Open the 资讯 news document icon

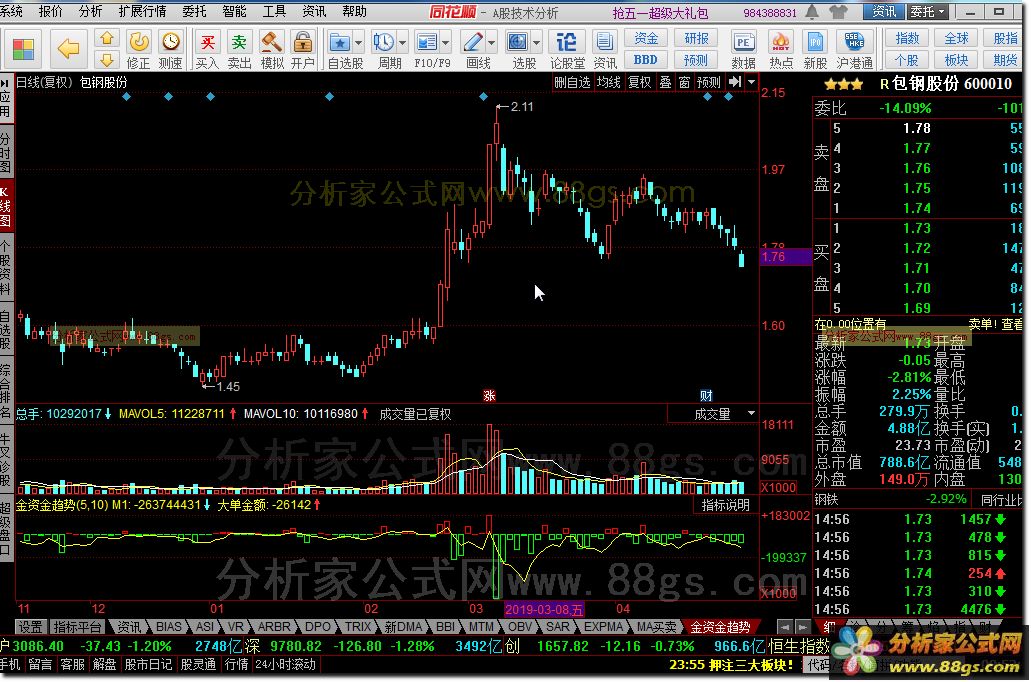(604, 49)
